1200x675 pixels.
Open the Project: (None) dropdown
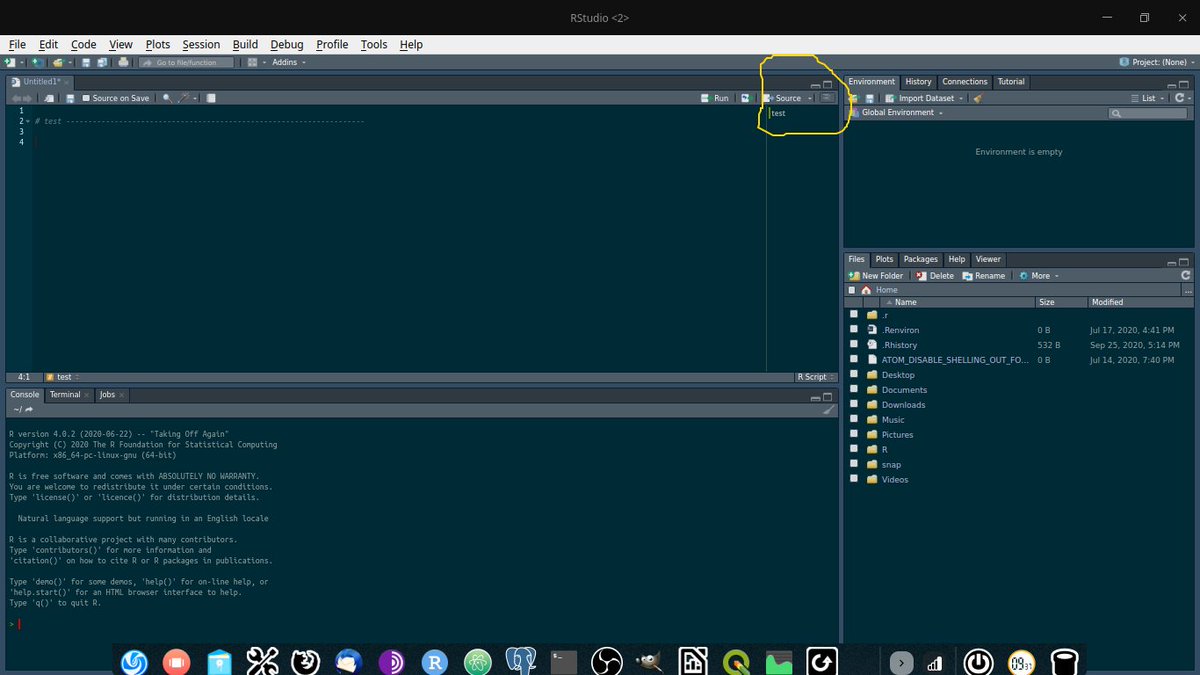(x=1156, y=62)
